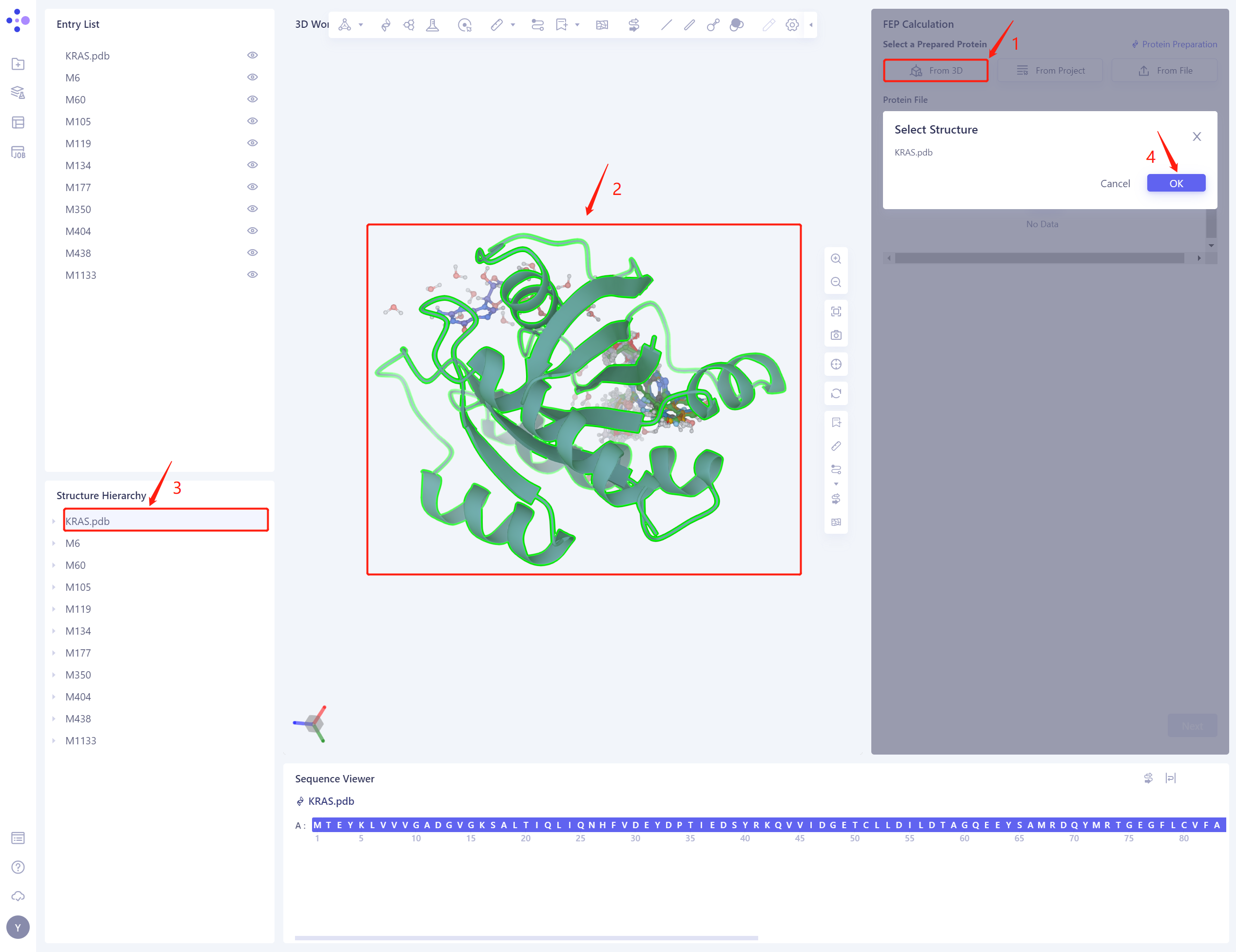Choose the line representation style
1236x952 pixels.
tap(666, 25)
